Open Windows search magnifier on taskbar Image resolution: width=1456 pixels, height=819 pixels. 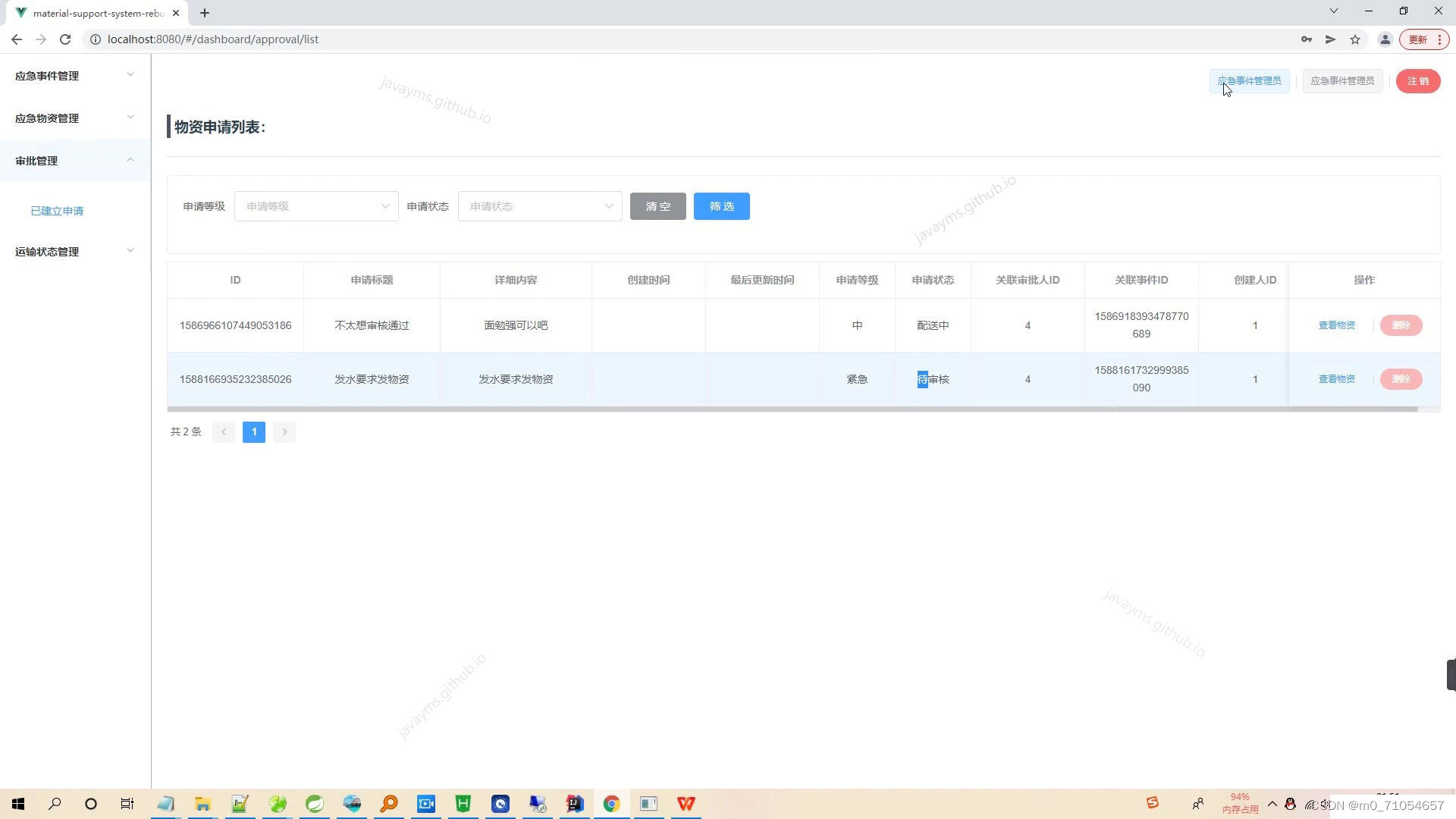[55, 804]
